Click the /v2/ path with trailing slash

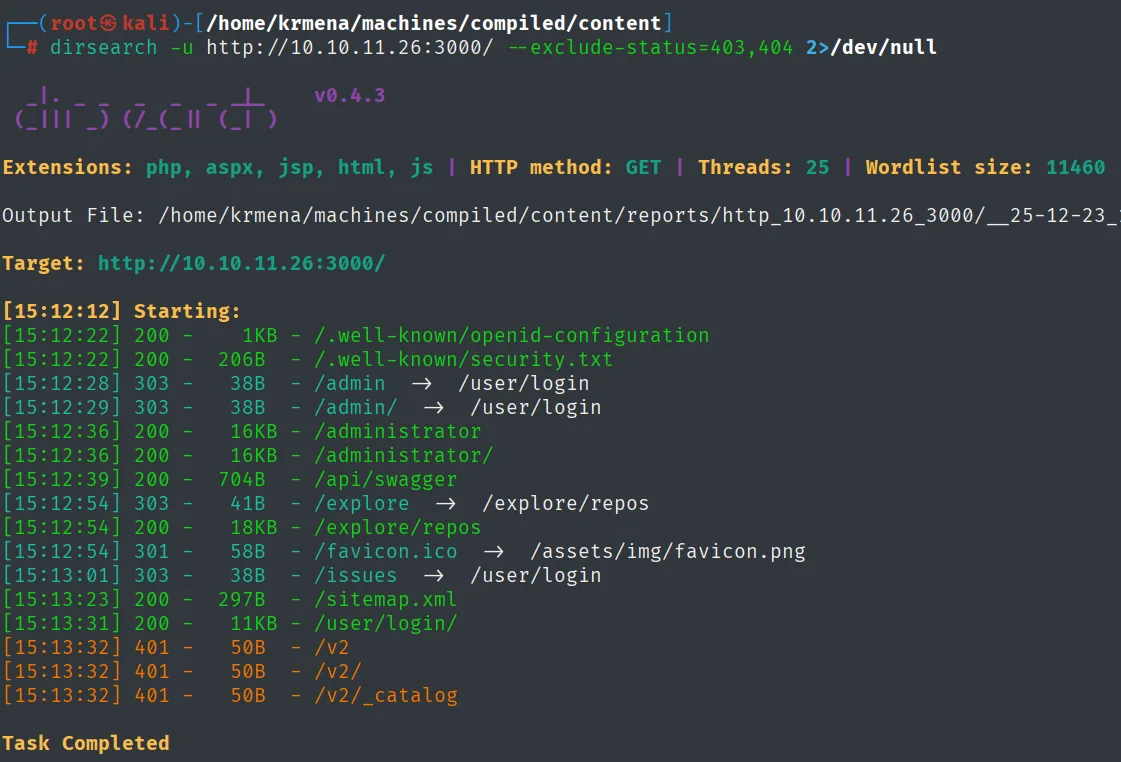337,671
